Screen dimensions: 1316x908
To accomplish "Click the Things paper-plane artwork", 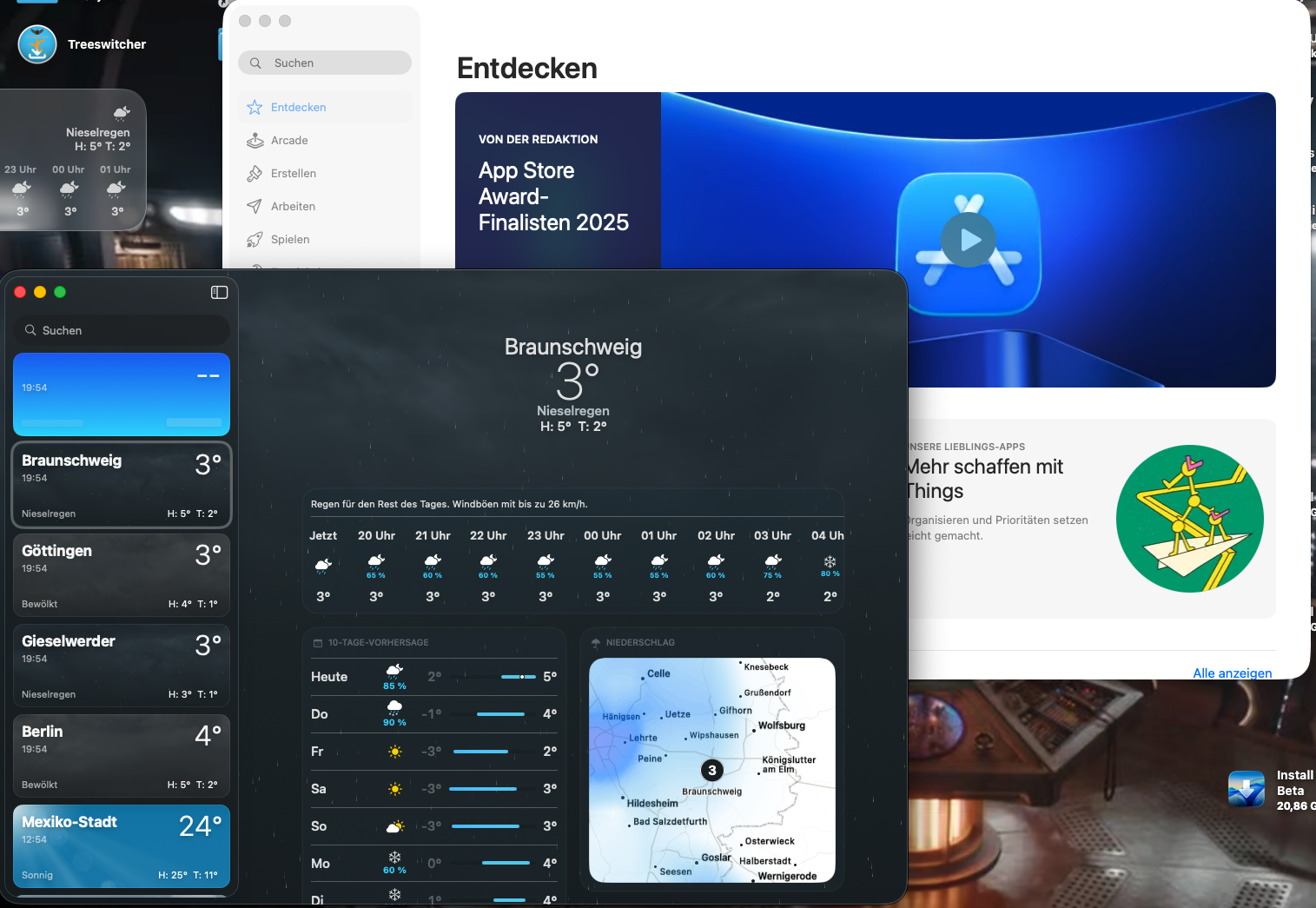I will (1190, 519).
